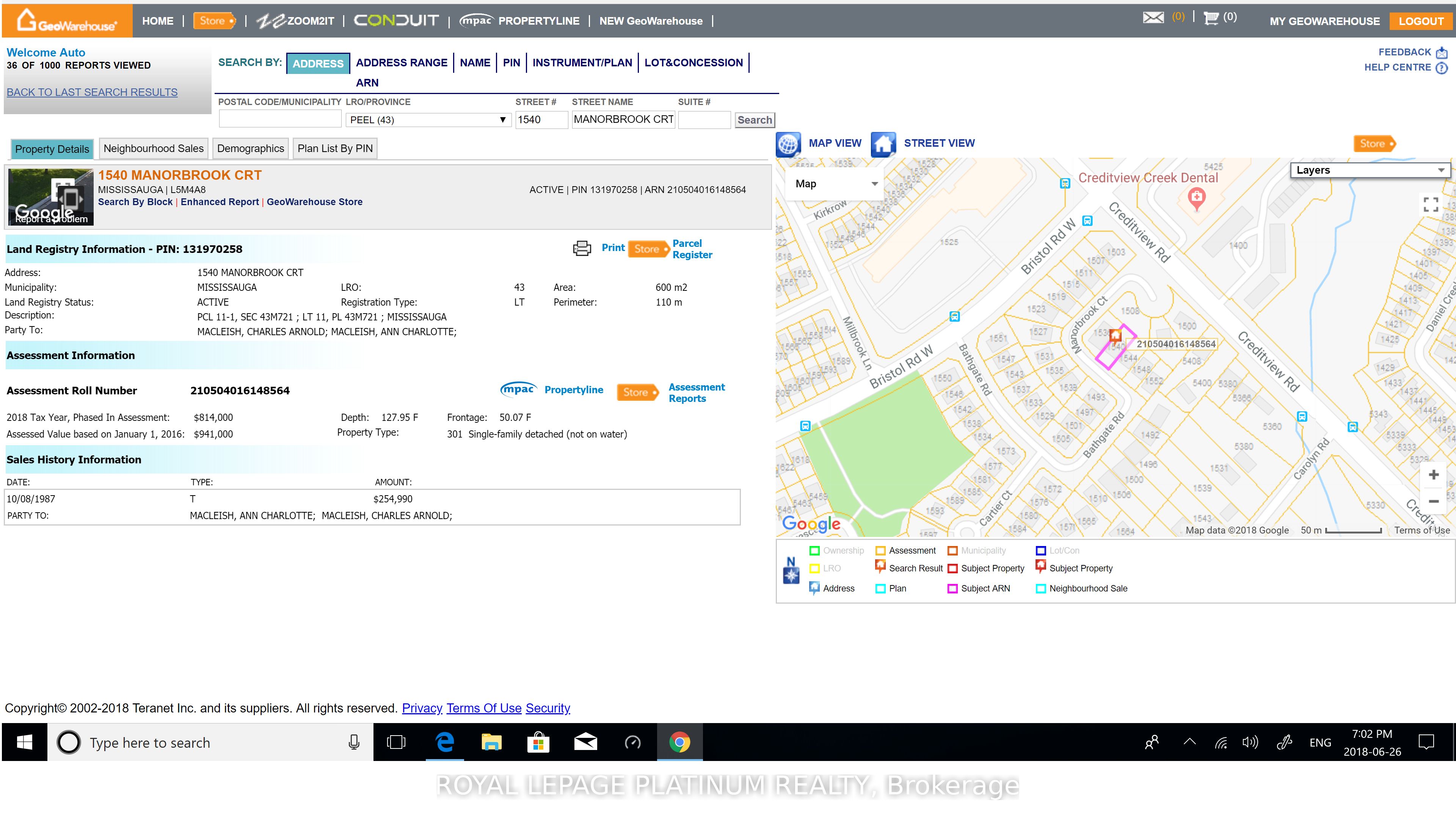Image resolution: width=1456 pixels, height=819 pixels.
Task: Zoom in on the map
Action: tap(1433, 475)
